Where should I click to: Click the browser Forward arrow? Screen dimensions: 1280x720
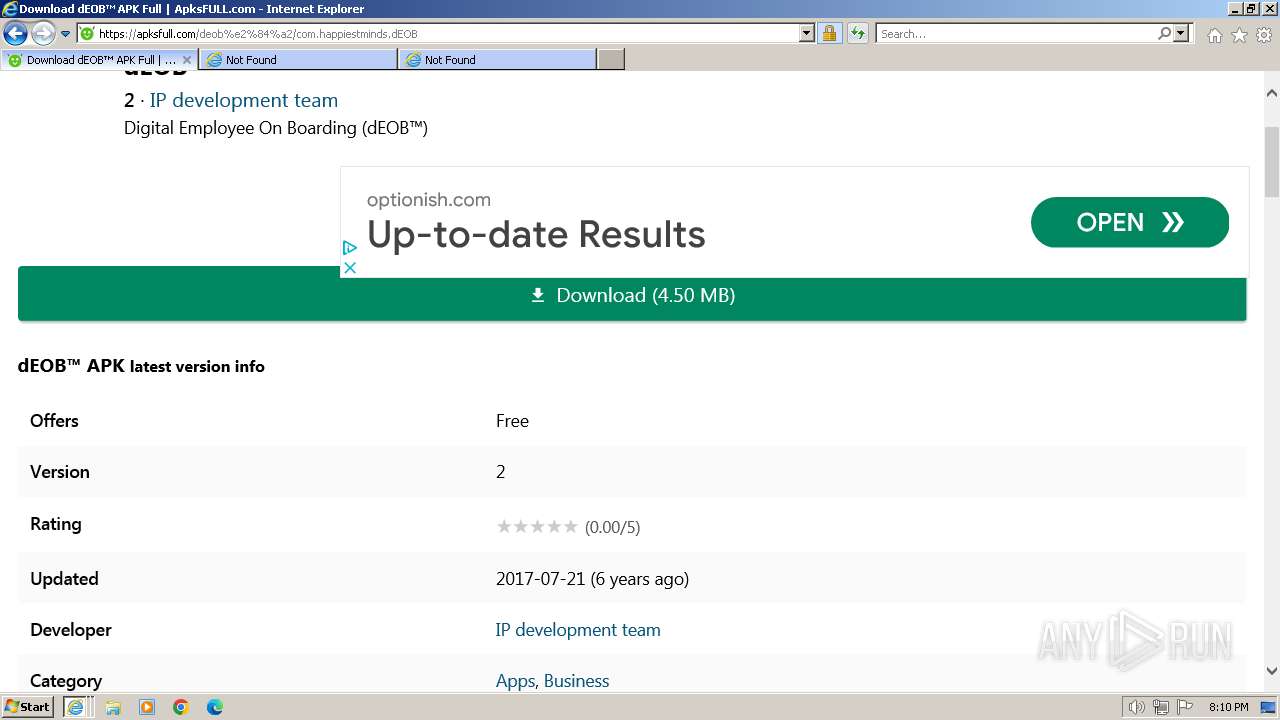pos(43,33)
